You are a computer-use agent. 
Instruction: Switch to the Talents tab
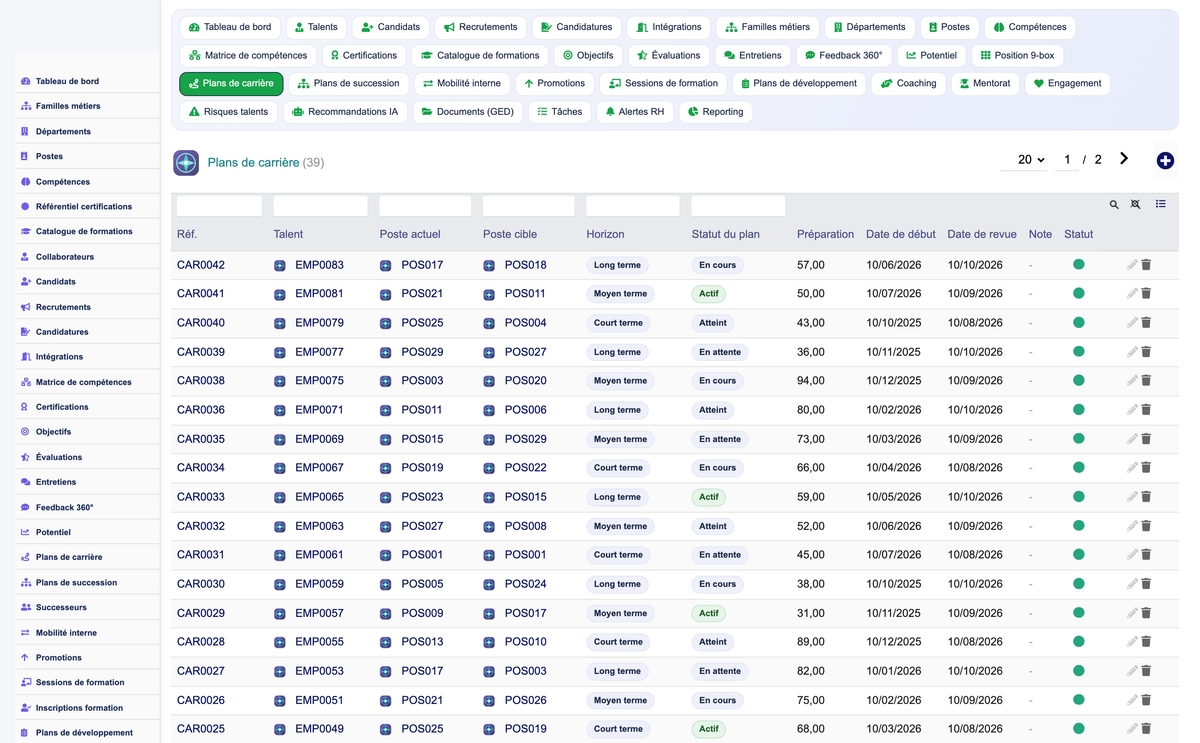[x=315, y=27]
